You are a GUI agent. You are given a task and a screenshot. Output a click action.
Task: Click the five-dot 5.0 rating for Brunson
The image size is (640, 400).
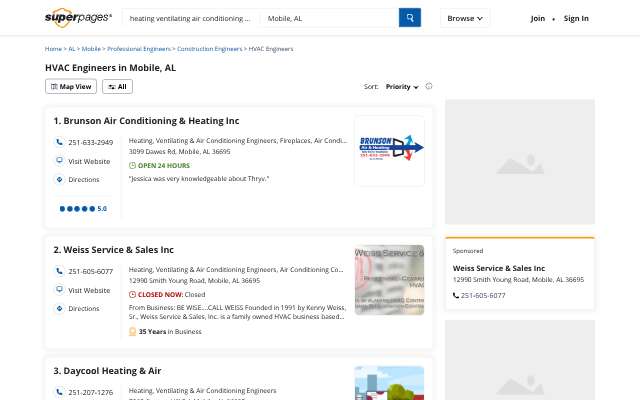[x=83, y=209]
